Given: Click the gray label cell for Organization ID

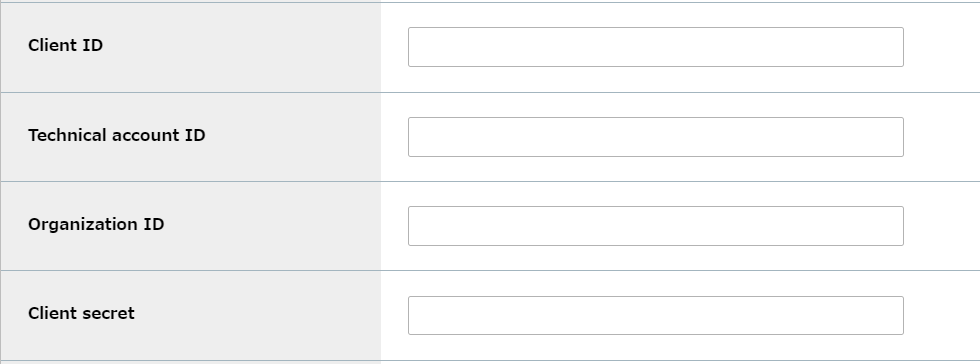Looking at the screenshot, I should point(191,226).
